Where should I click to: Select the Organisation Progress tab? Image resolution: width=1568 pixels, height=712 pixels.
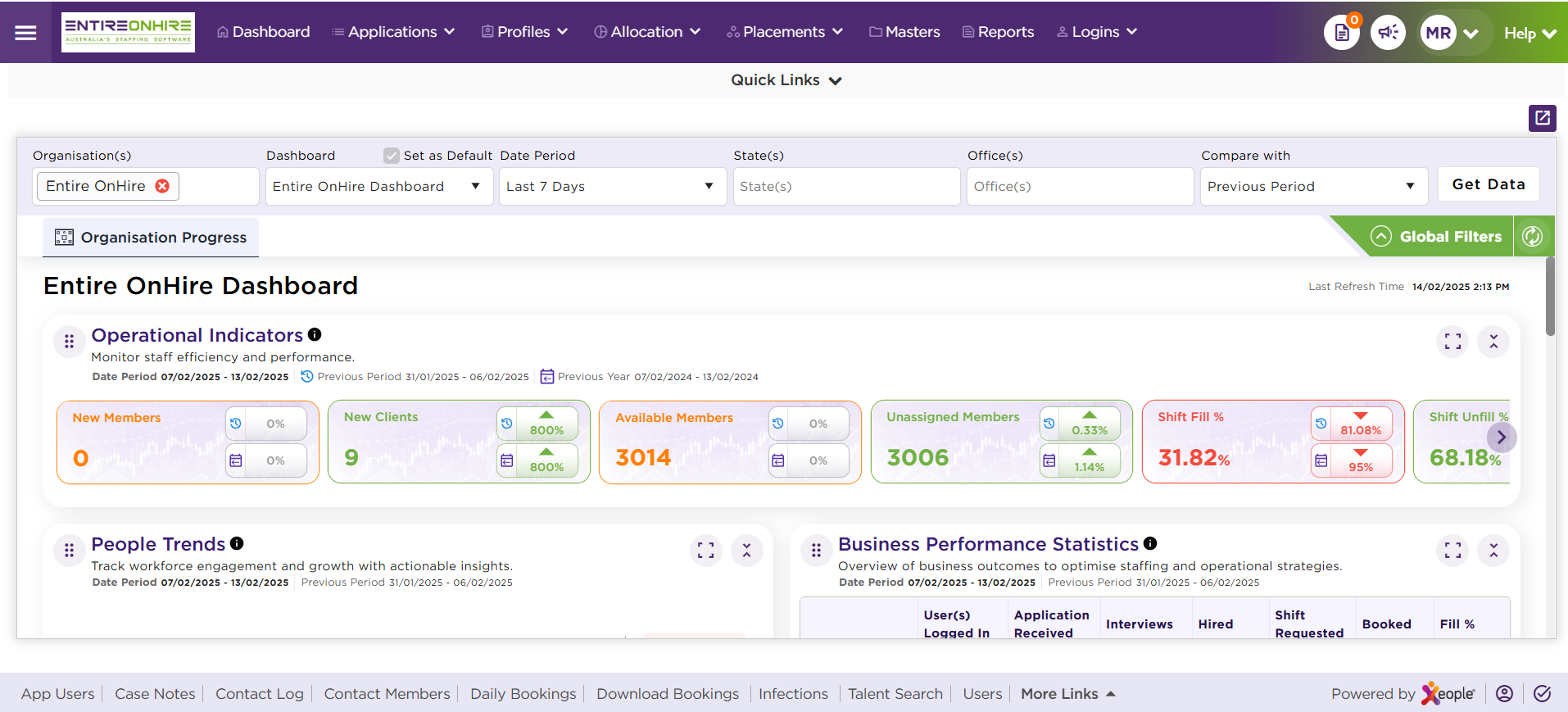click(151, 238)
